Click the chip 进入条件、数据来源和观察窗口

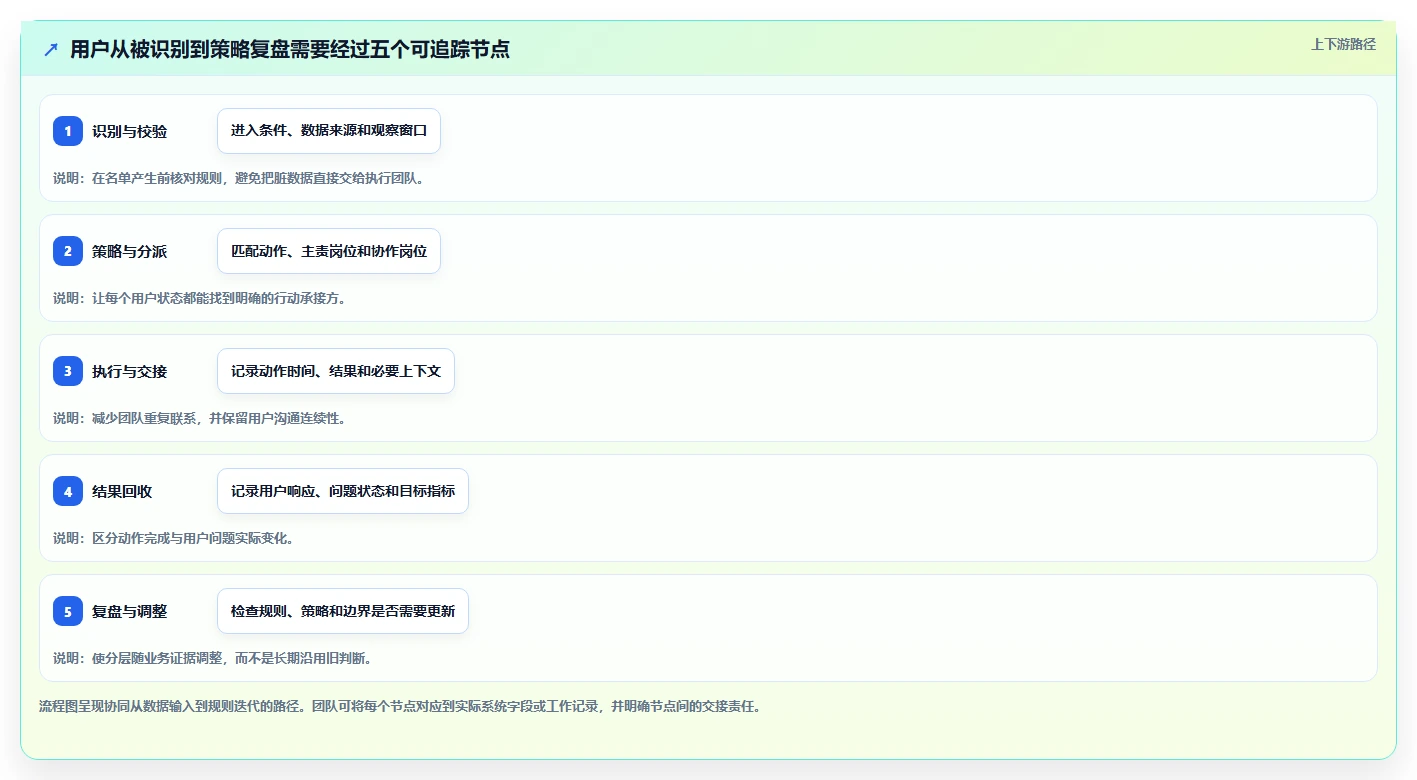click(329, 131)
